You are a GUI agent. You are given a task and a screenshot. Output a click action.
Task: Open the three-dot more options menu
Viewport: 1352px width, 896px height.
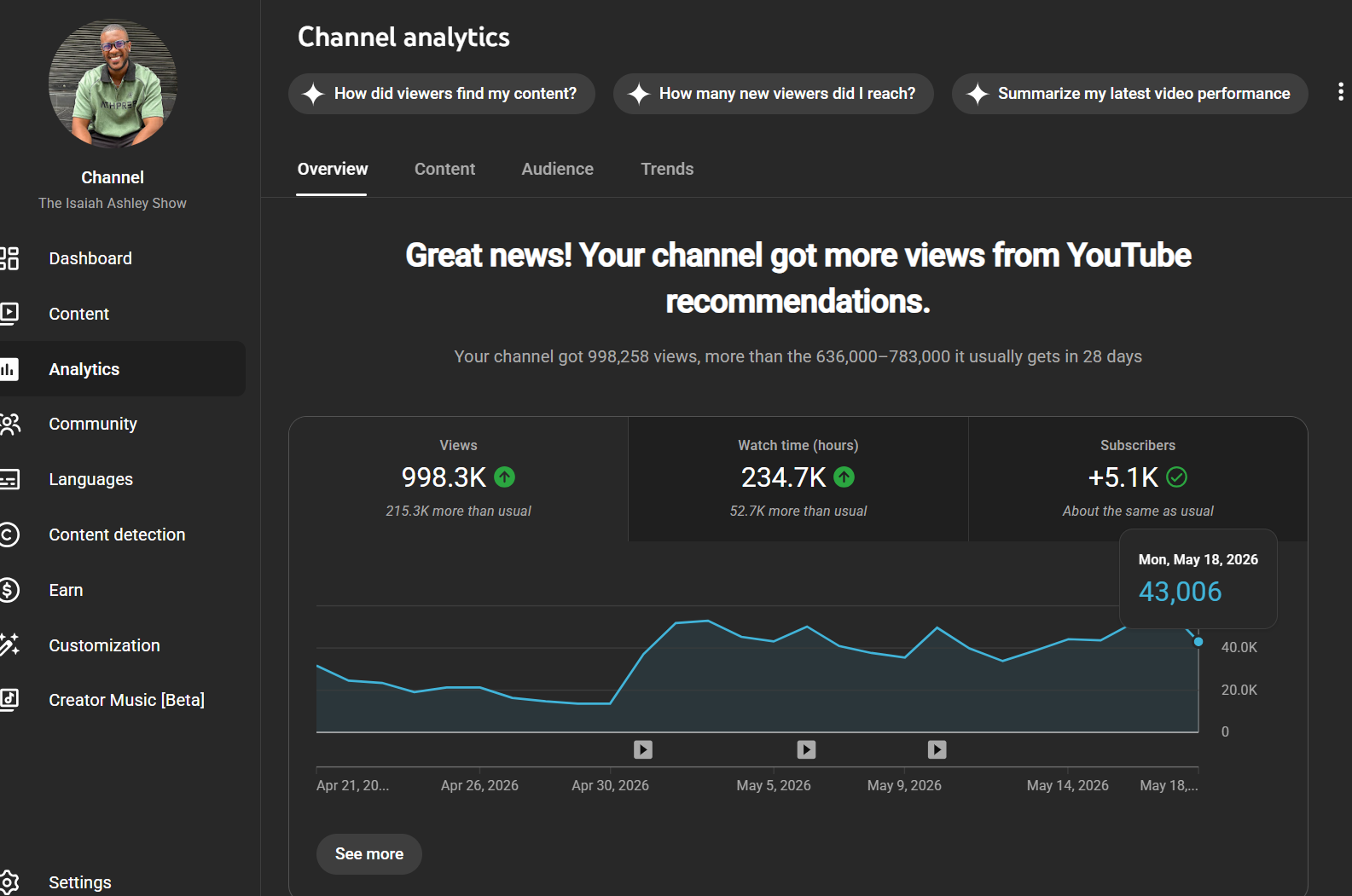coord(1340,92)
